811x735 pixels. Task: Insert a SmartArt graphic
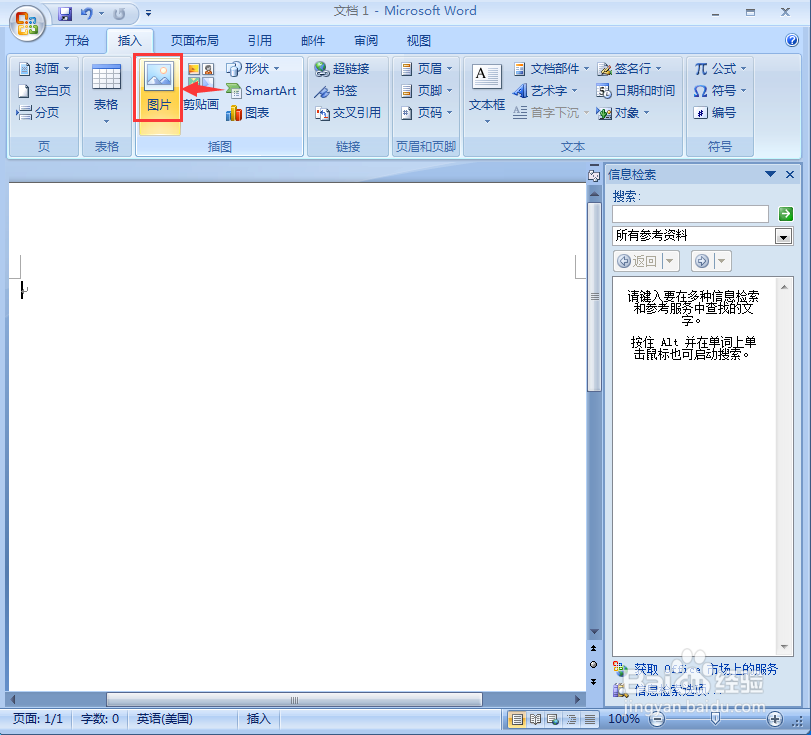261,91
